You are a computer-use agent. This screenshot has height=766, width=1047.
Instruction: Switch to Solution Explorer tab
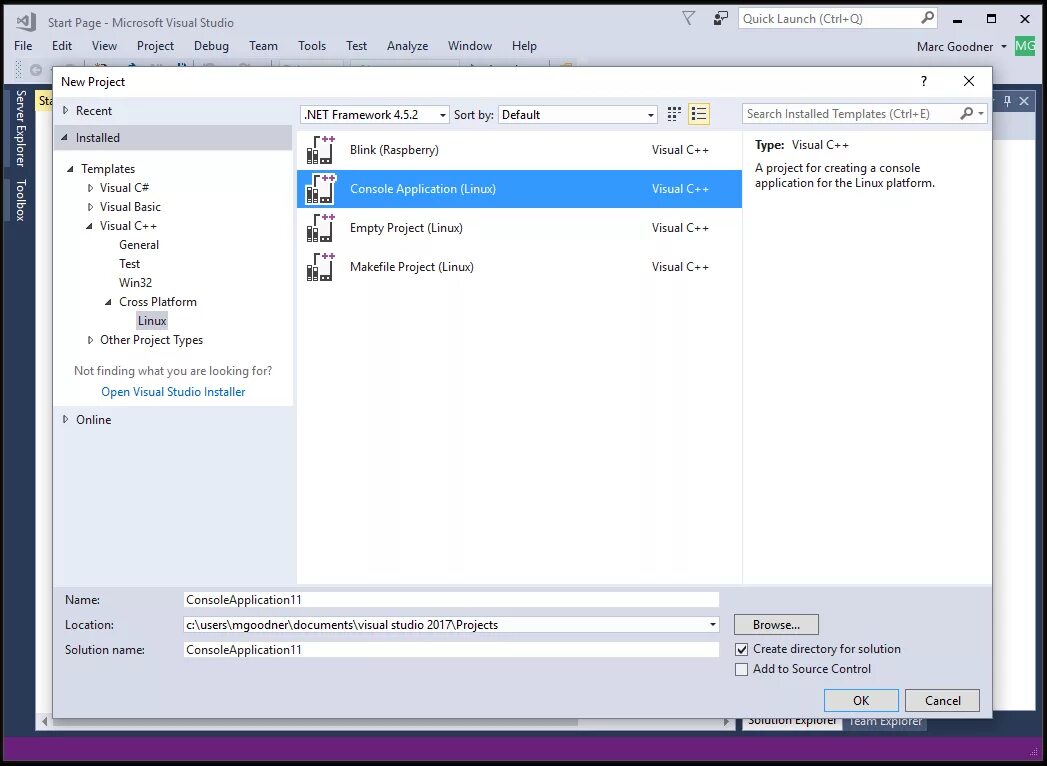click(x=792, y=721)
